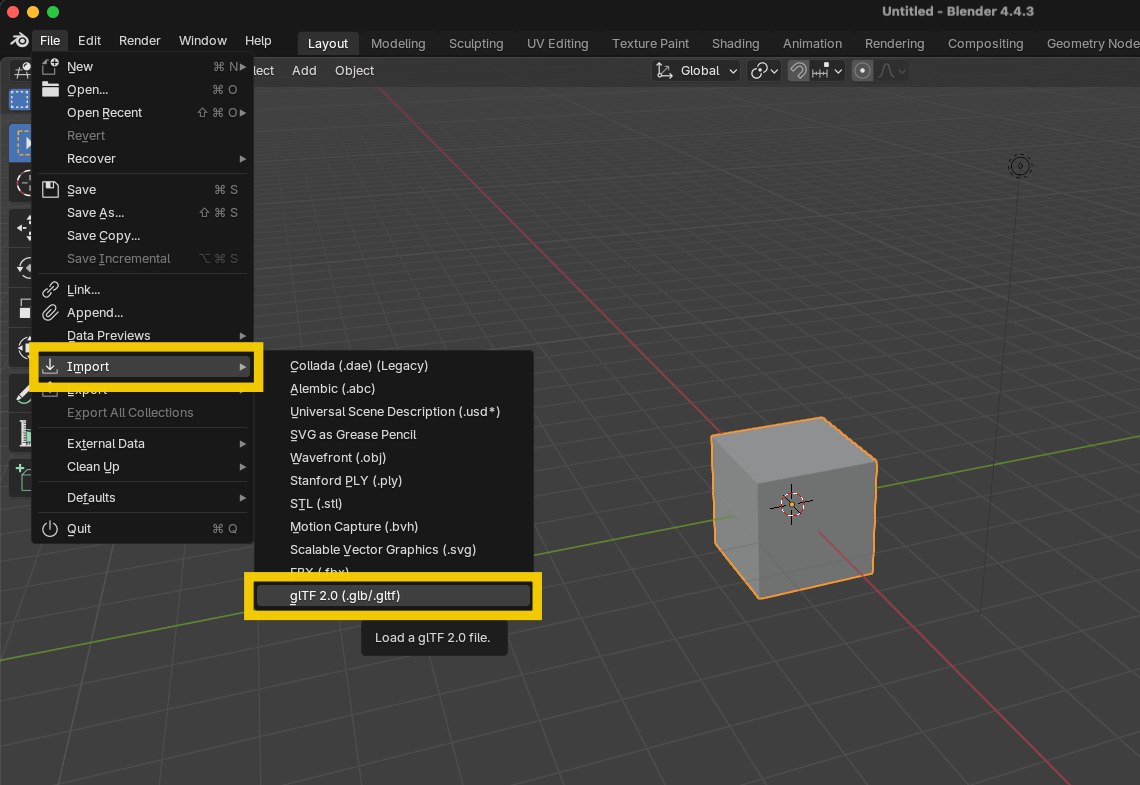Switch to the Animation workspace tab
1140x785 pixels.
coord(813,44)
